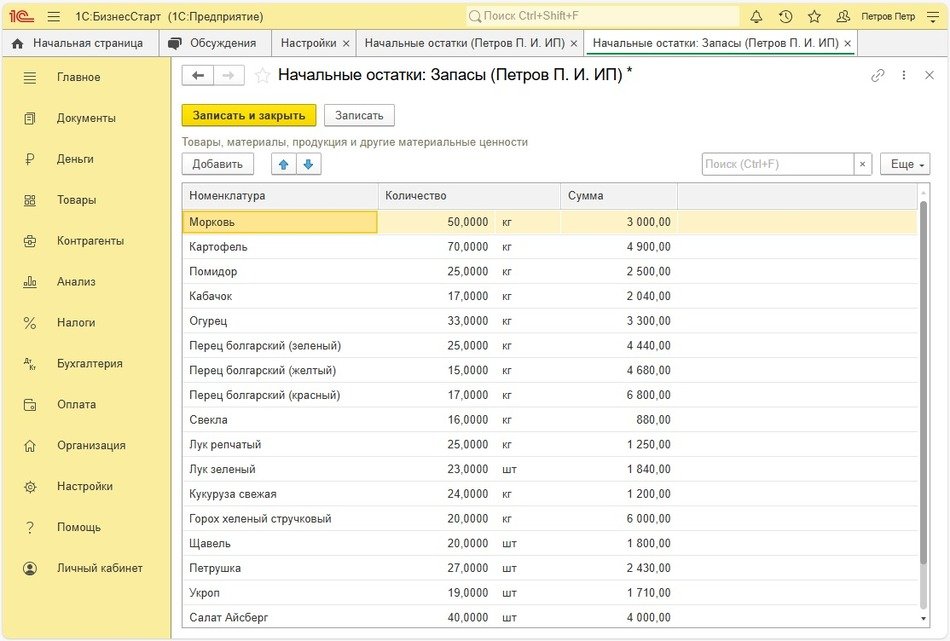The image size is (950, 641).
Task: Open the history clock icon
Action: (x=785, y=17)
